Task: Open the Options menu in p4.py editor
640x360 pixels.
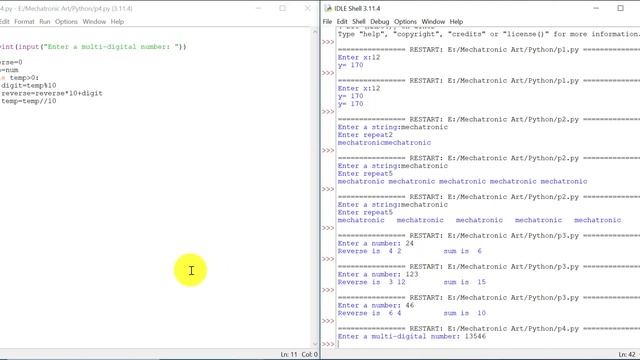Action: coord(66,22)
